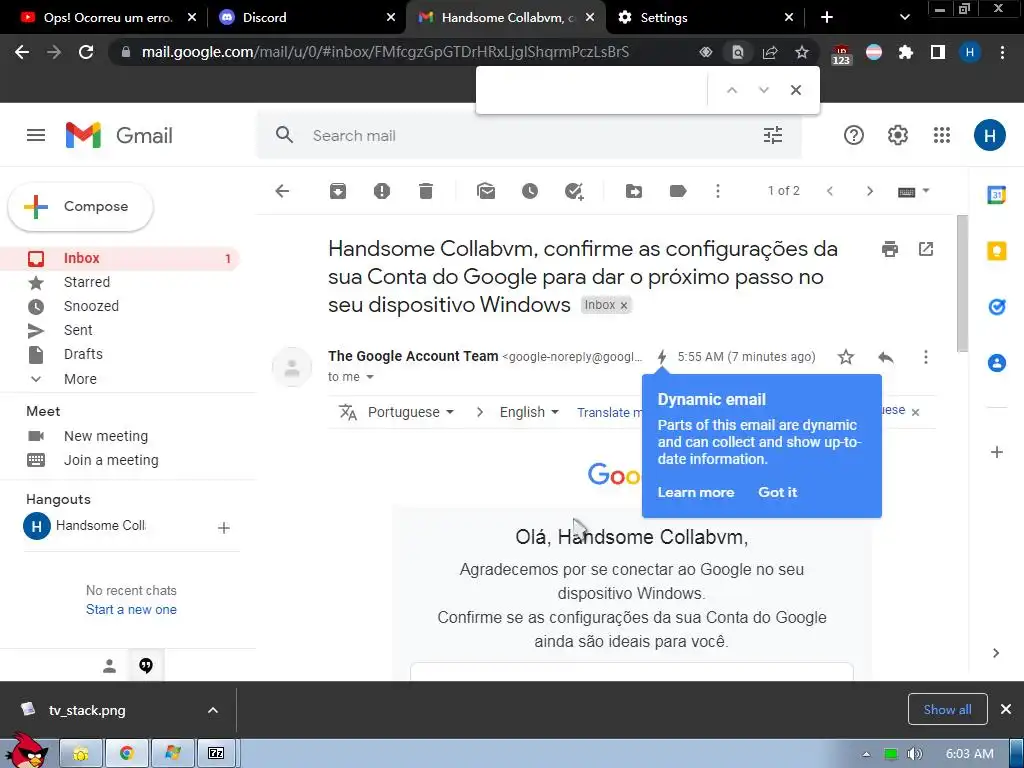Open the English target language dropdown
The height and width of the screenshot is (768, 1024).
(529, 412)
